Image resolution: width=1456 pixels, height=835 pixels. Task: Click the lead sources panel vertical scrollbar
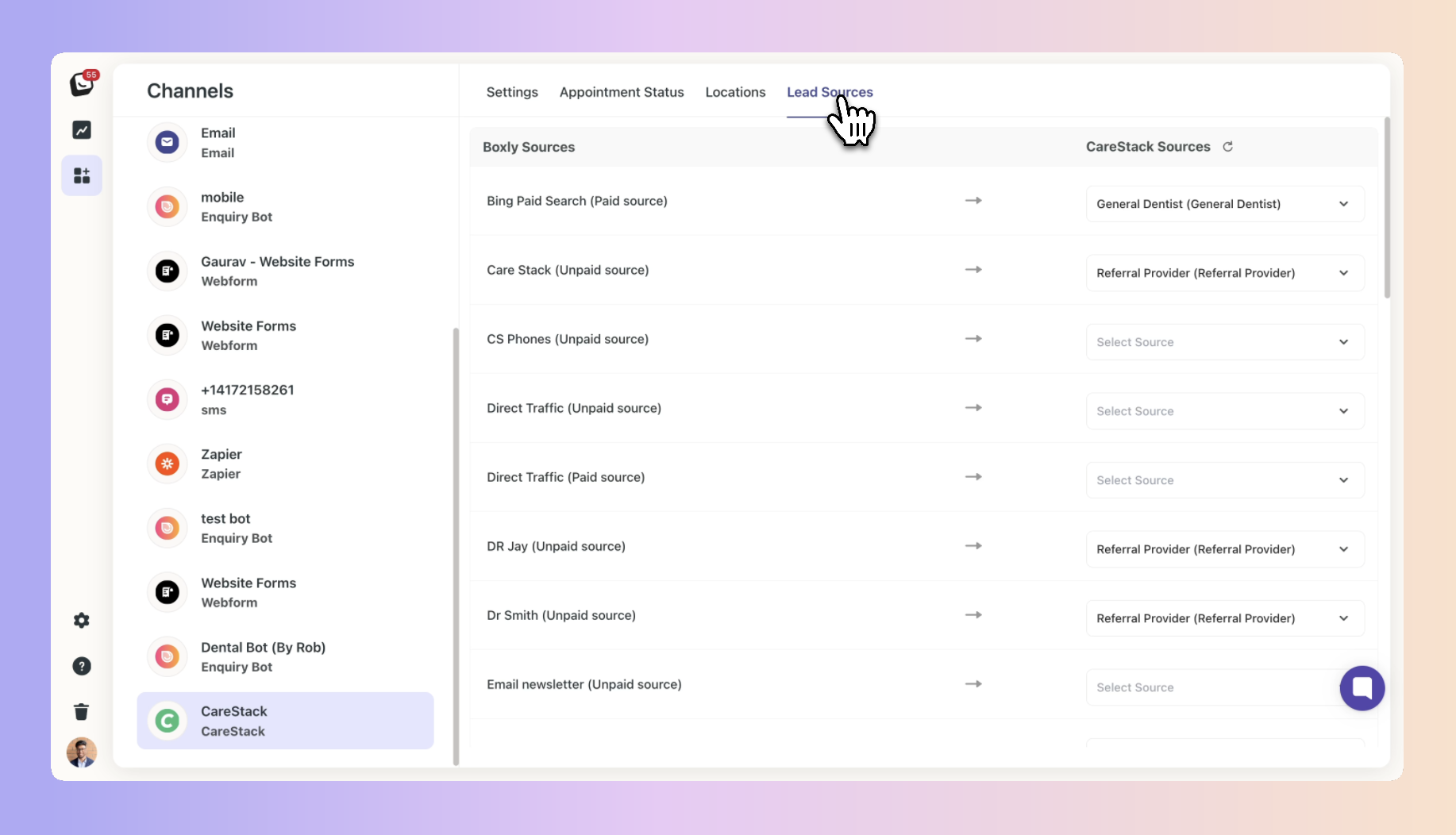(1387, 208)
